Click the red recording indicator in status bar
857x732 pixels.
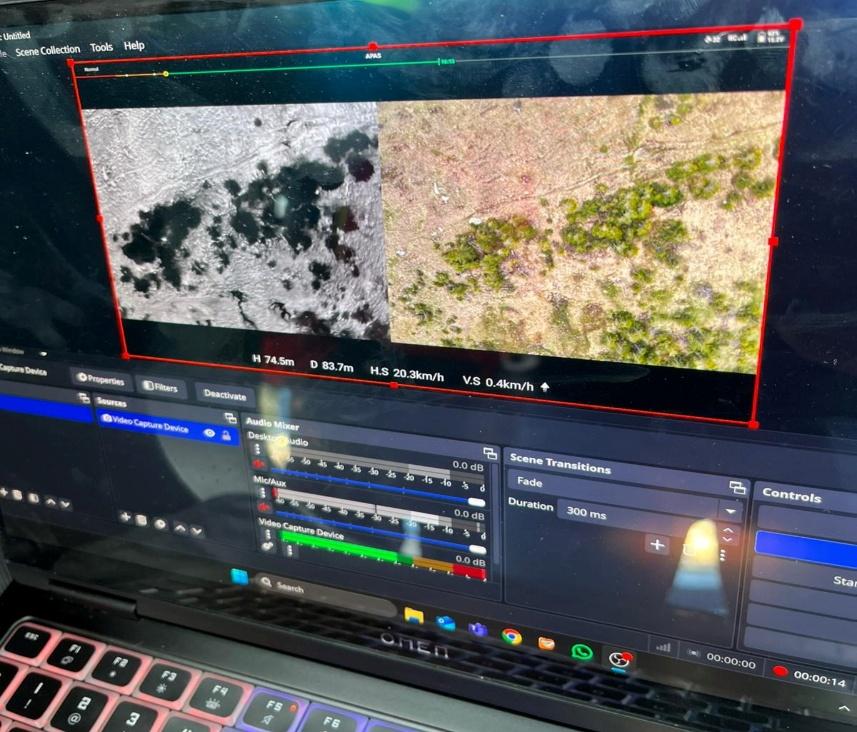(780, 671)
